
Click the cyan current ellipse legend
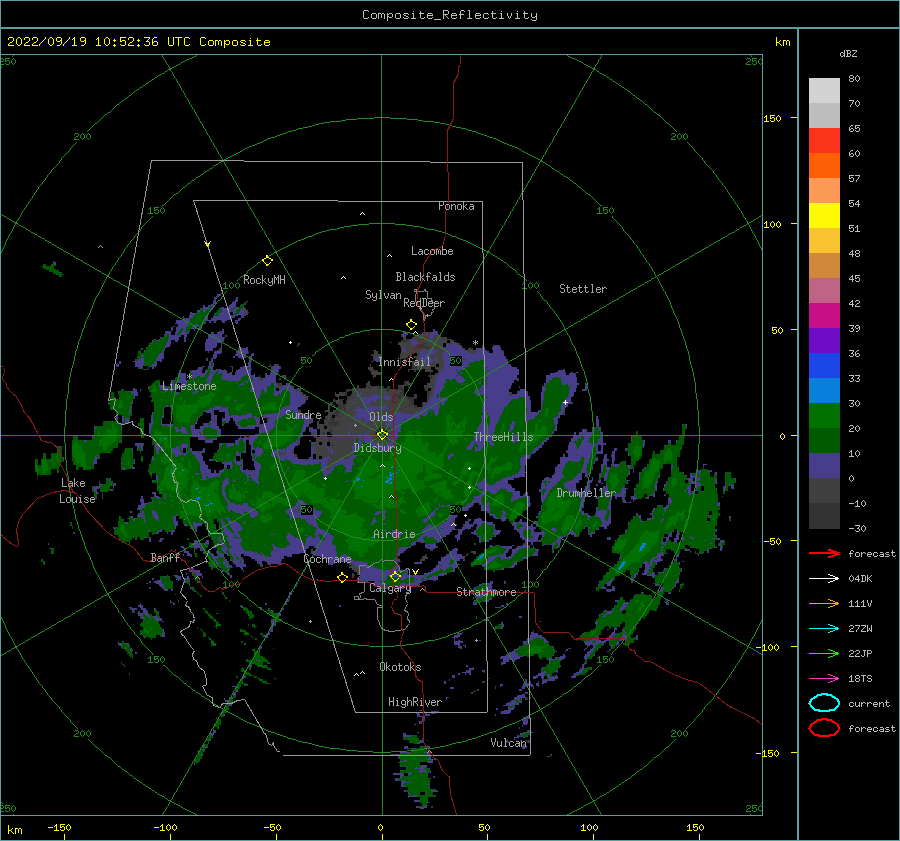point(824,703)
